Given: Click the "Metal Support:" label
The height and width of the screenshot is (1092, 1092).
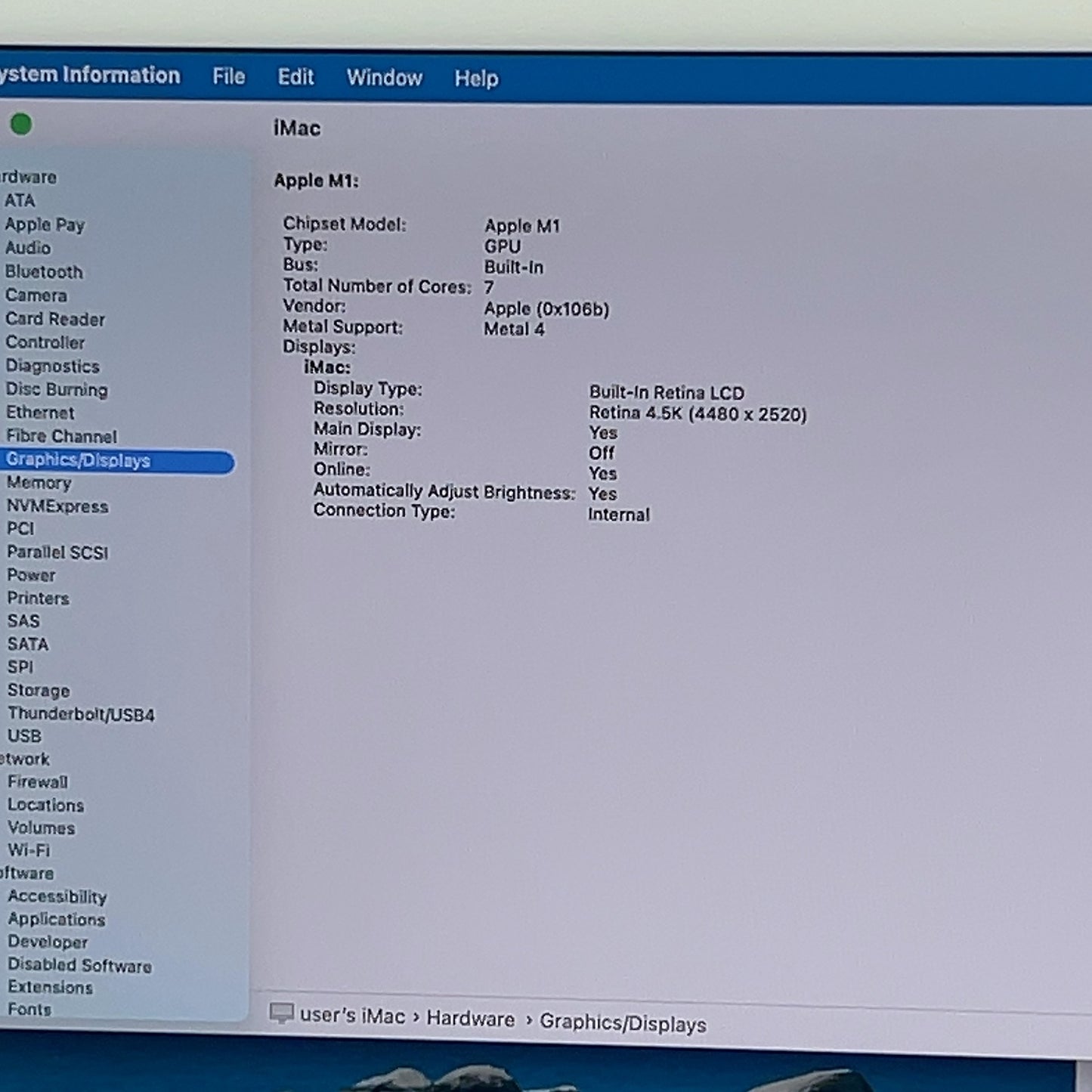Looking at the screenshot, I should (x=342, y=327).
